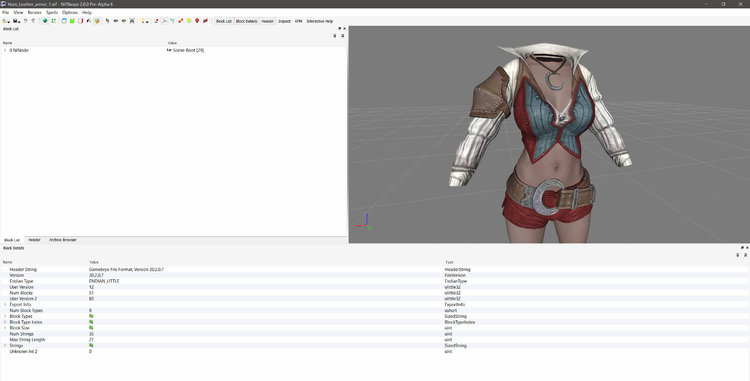Close the Block Details panel
This screenshot has height=381, width=750.
click(747, 248)
